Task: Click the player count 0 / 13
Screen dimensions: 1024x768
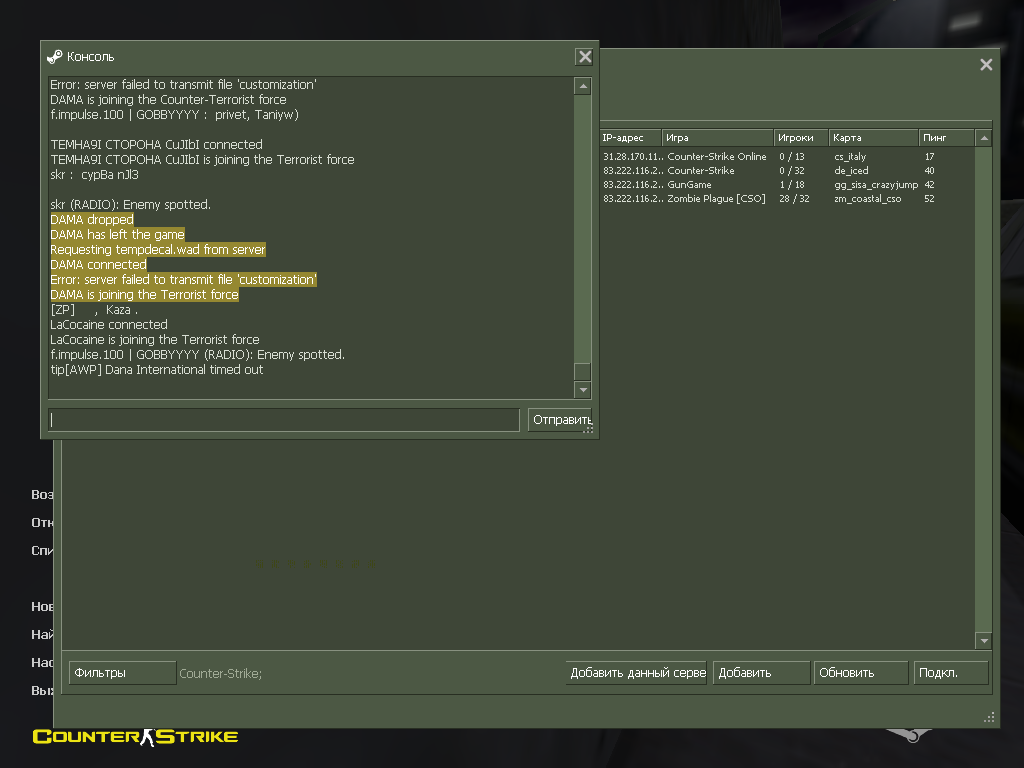Action: (x=792, y=157)
